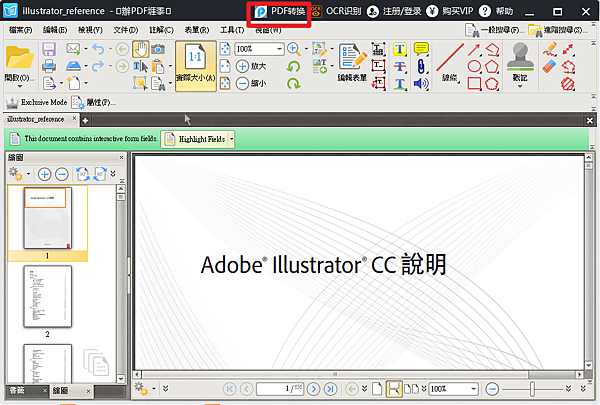The height and width of the screenshot is (405, 600).
Task: Go to the first page
Action: coord(229,389)
